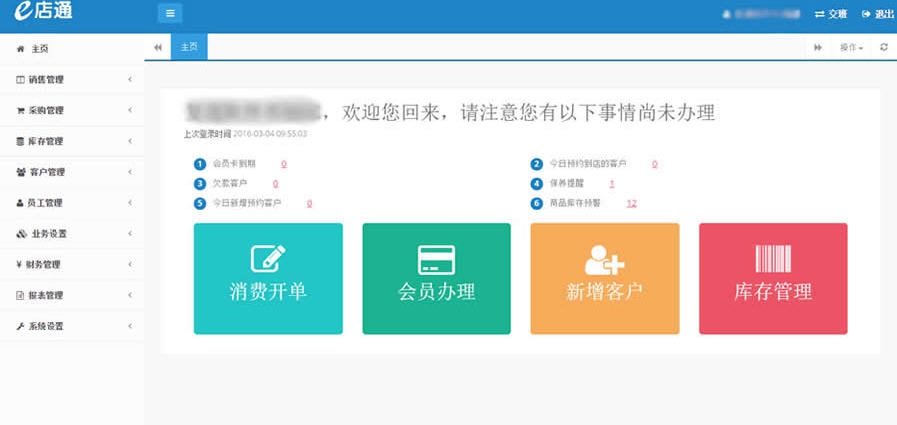Expand the 报表管理 chevron
This screenshot has height=425, width=897.
pos(130,296)
